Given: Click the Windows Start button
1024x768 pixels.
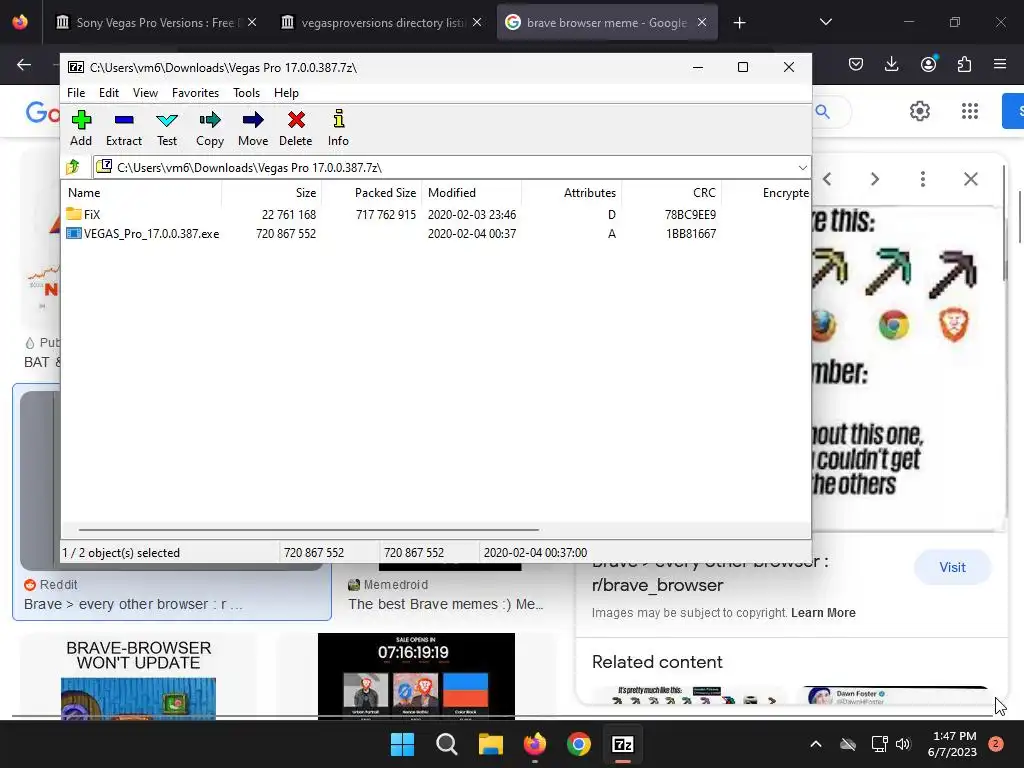Looking at the screenshot, I should [x=402, y=744].
